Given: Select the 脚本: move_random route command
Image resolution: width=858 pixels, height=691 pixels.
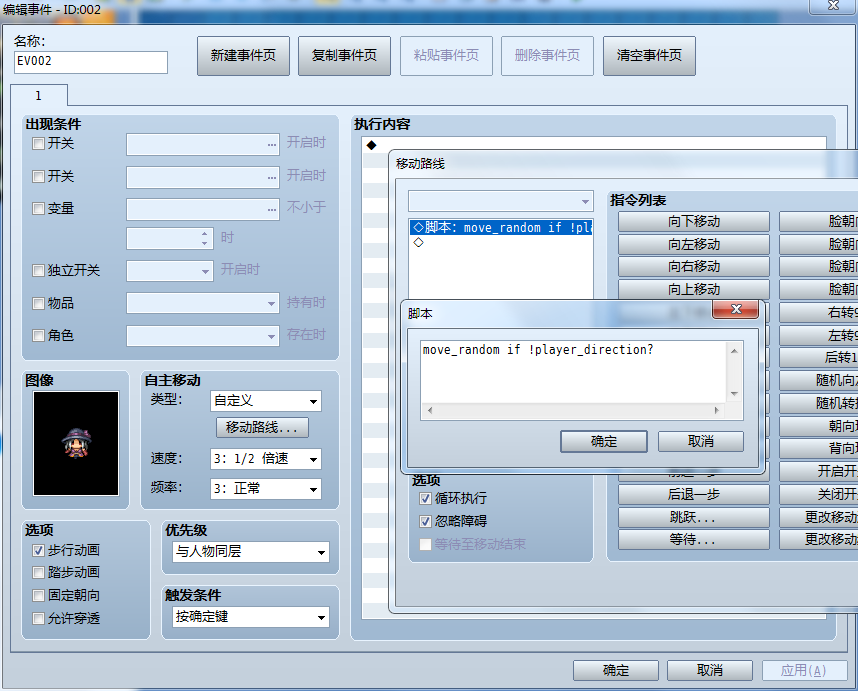Looking at the screenshot, I should coord(501,228).
